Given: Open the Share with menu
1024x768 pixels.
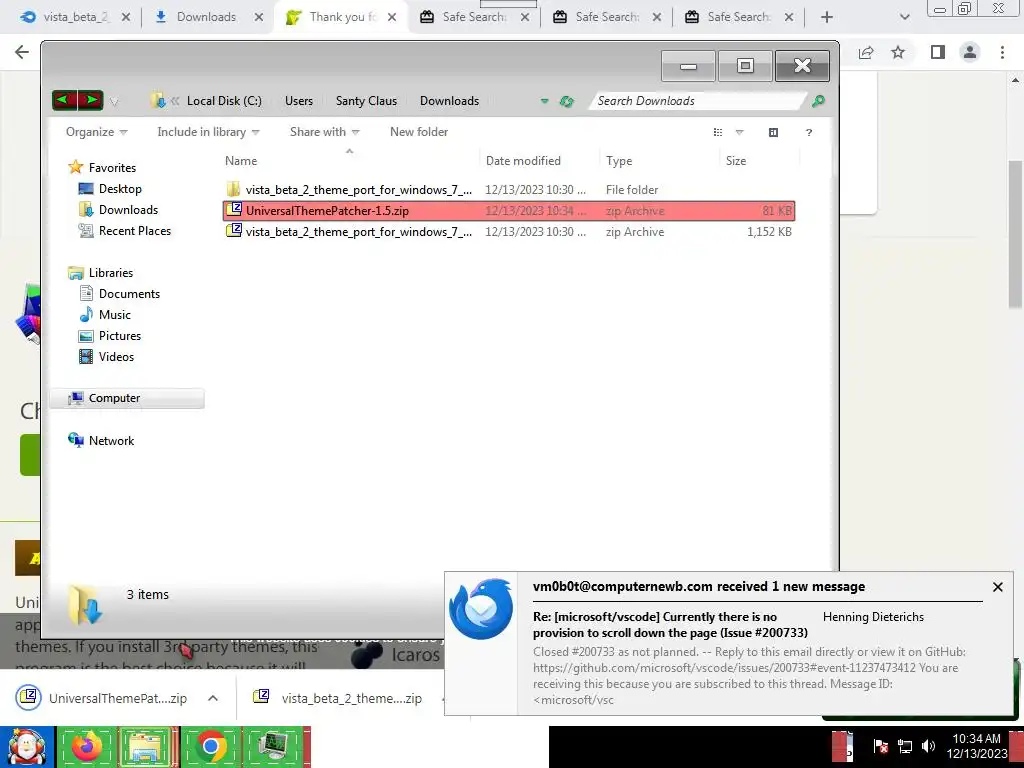Looking at the screenshot, I should click(x=325, y=132).
